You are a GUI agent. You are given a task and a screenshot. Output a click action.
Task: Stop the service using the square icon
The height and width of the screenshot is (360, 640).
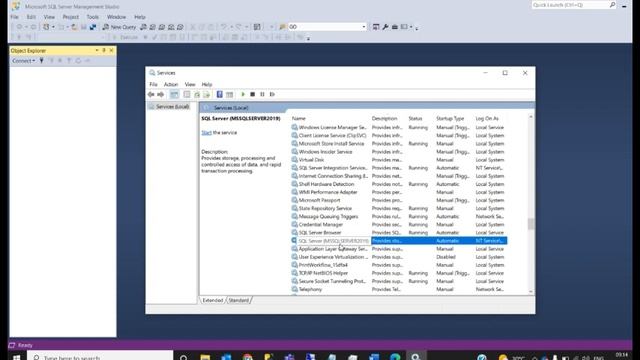(x=253, y=94)
